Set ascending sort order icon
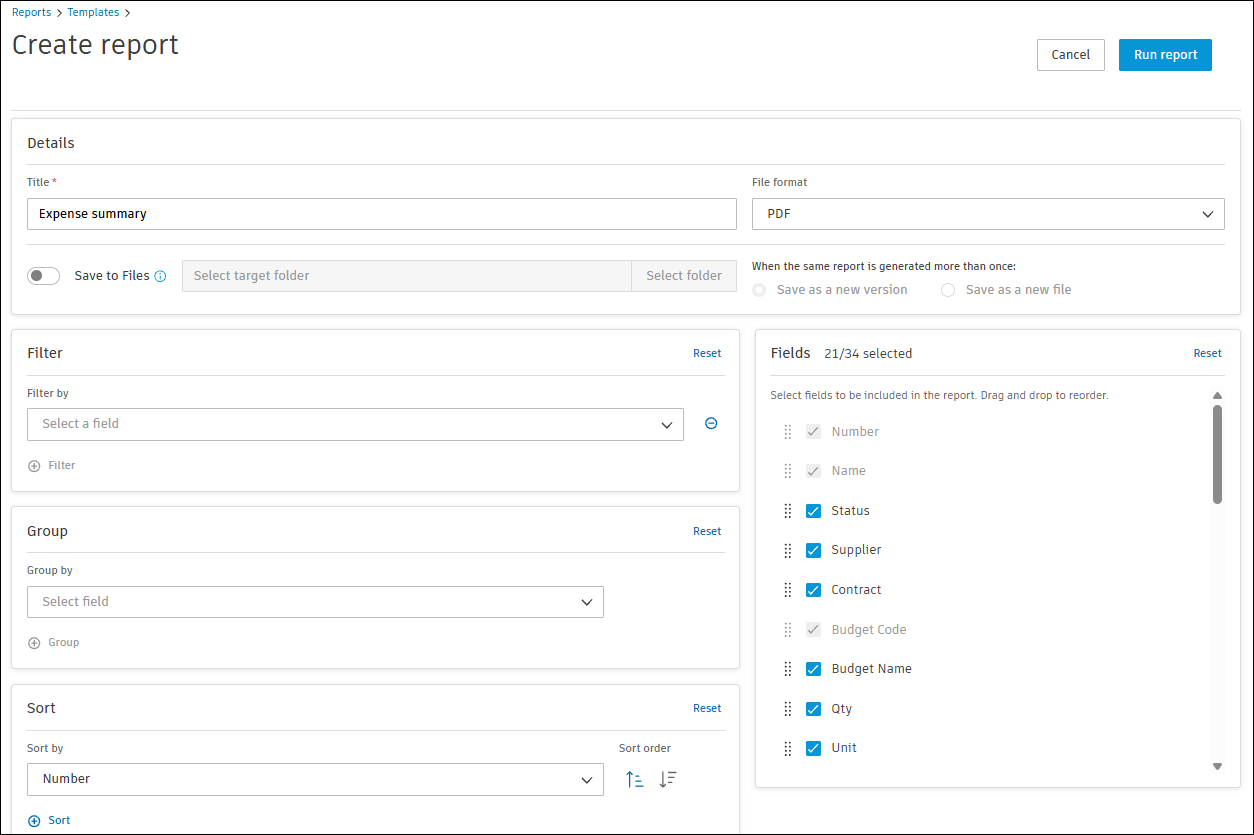Image resolution: width=1254 pixels, height=835 pixels. click(x=635, y=779)
